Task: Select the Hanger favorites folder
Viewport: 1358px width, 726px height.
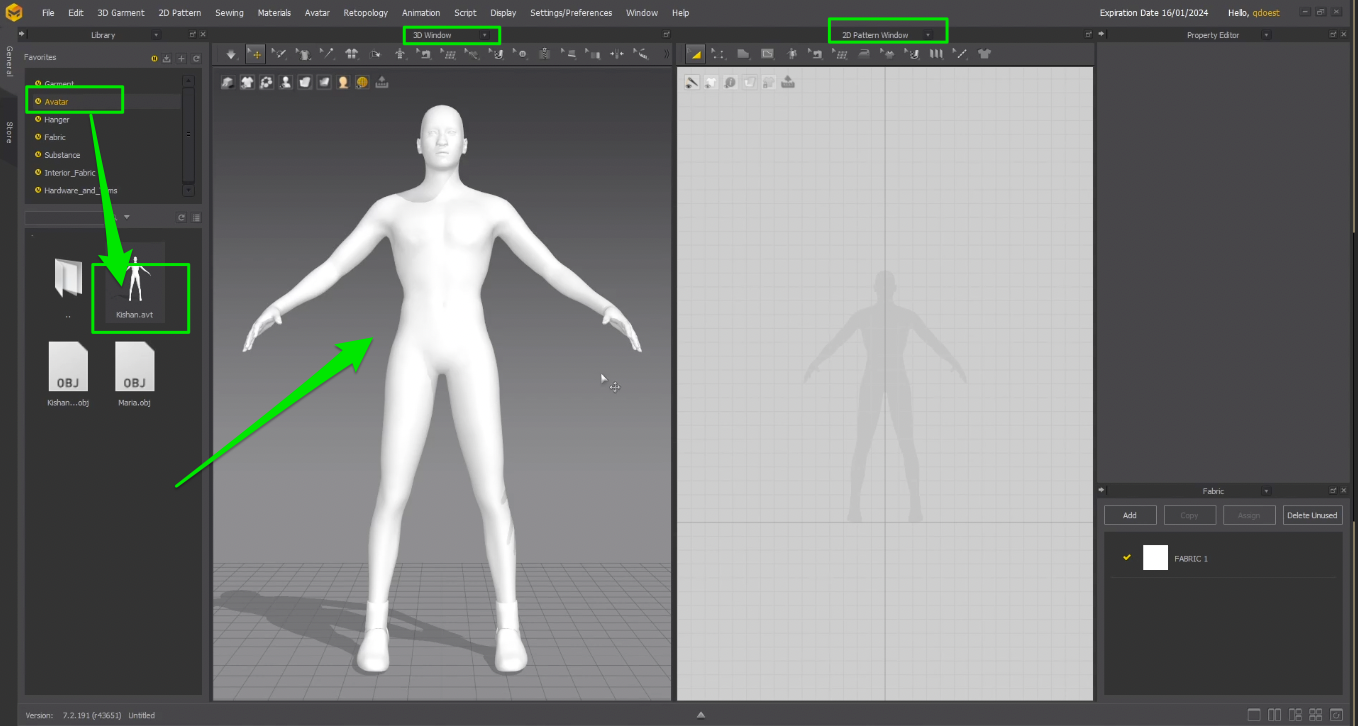Action: point(57,120)
